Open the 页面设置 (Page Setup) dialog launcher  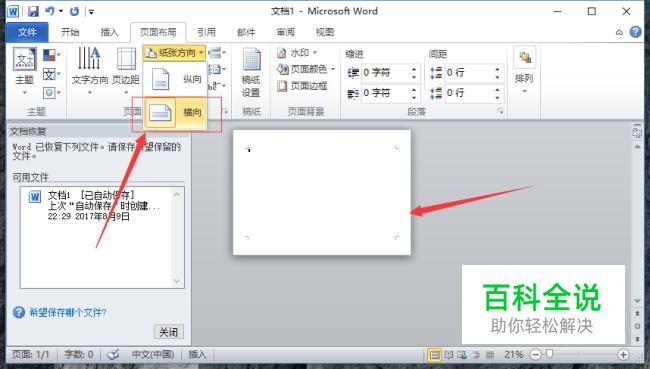tap(226, 112)
